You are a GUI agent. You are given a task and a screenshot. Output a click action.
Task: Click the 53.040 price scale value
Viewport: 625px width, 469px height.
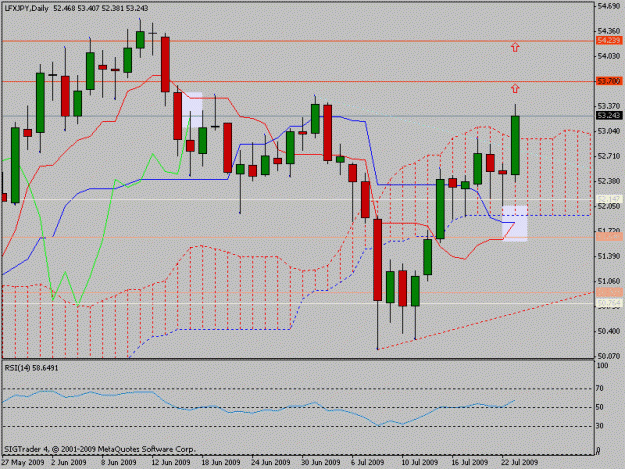(609, 131)
